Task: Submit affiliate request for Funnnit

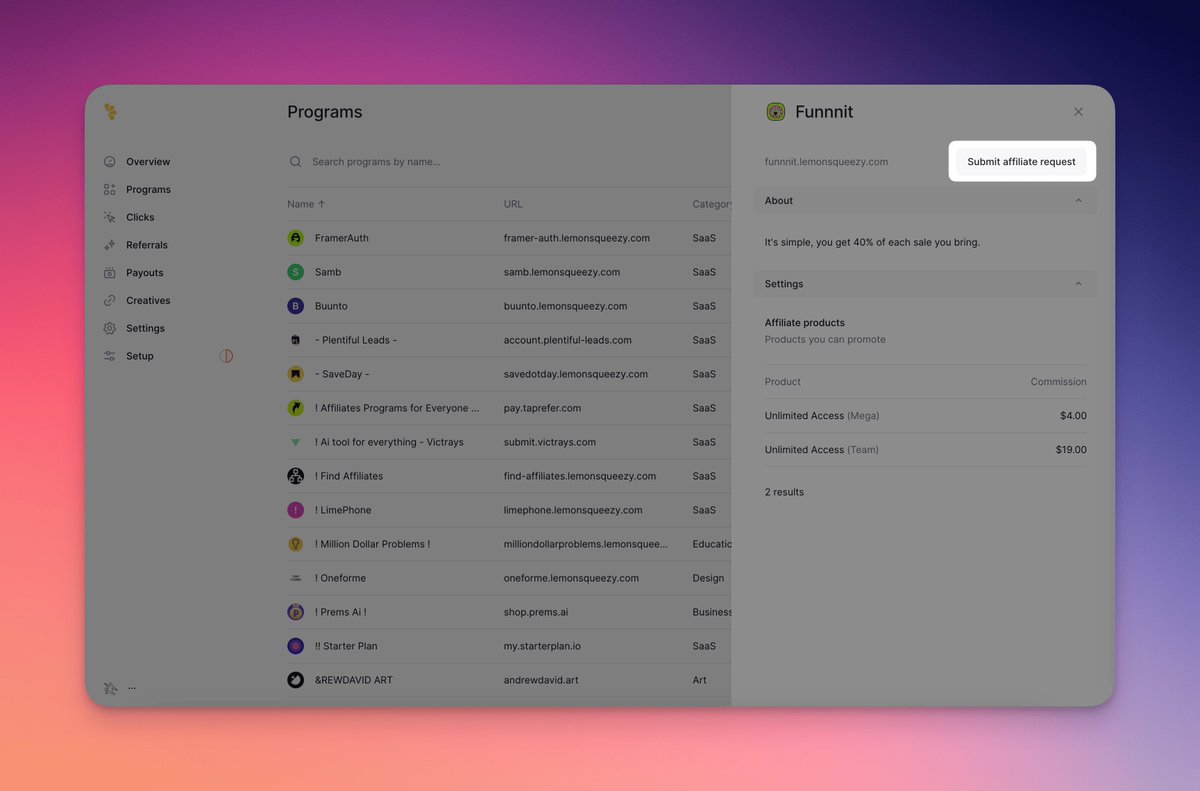Action: pos(1022,162)
